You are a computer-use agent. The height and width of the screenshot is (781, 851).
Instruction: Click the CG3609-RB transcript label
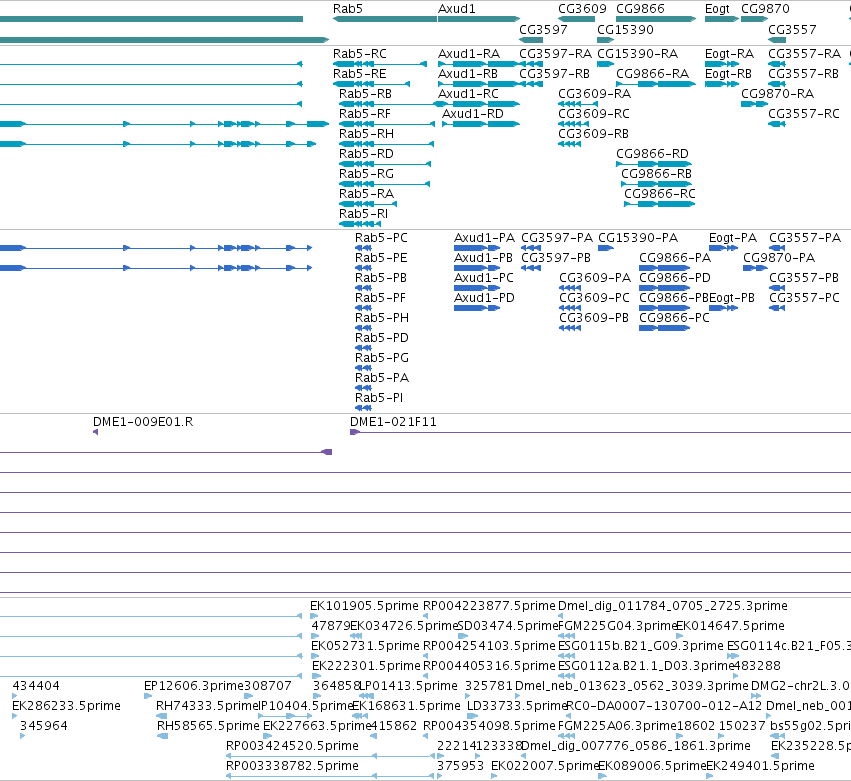click(x=593, y=134)
